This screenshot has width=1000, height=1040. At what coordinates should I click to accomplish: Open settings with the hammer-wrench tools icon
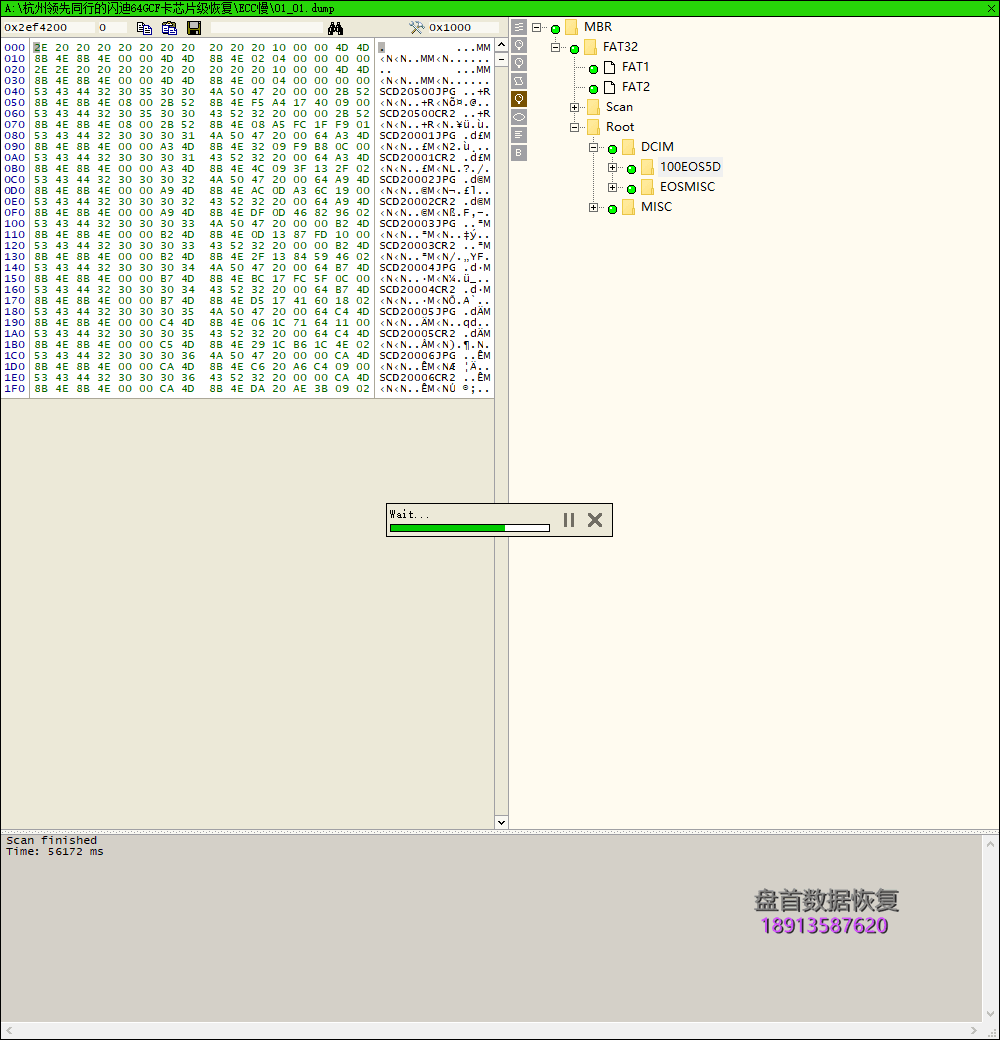pos(416,27)
